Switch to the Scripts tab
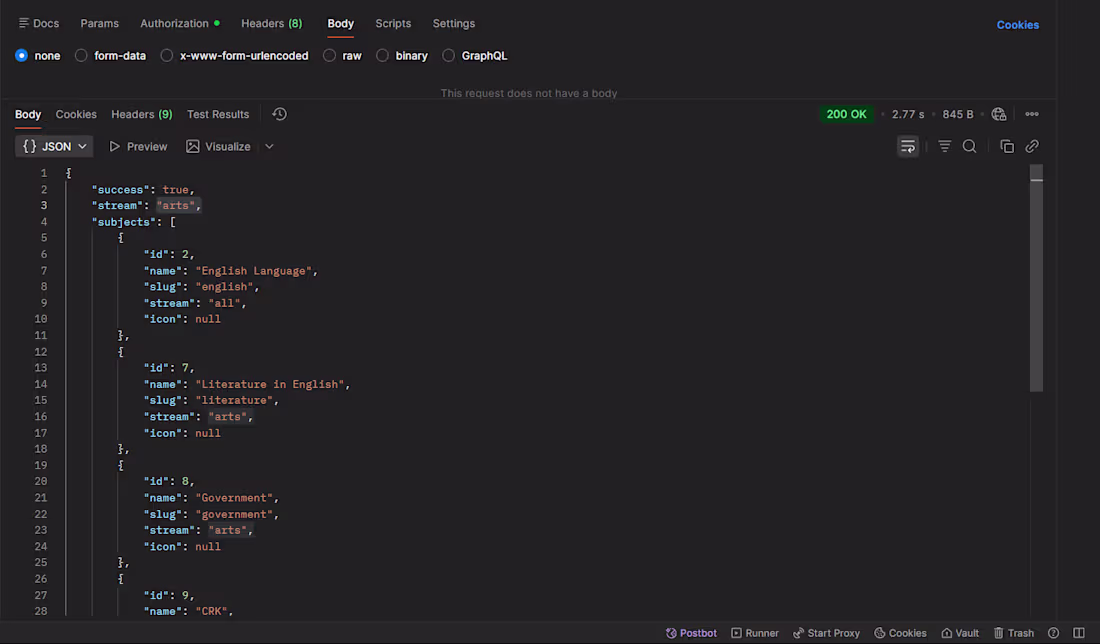1100x644 pixels. tap(393, 23)
